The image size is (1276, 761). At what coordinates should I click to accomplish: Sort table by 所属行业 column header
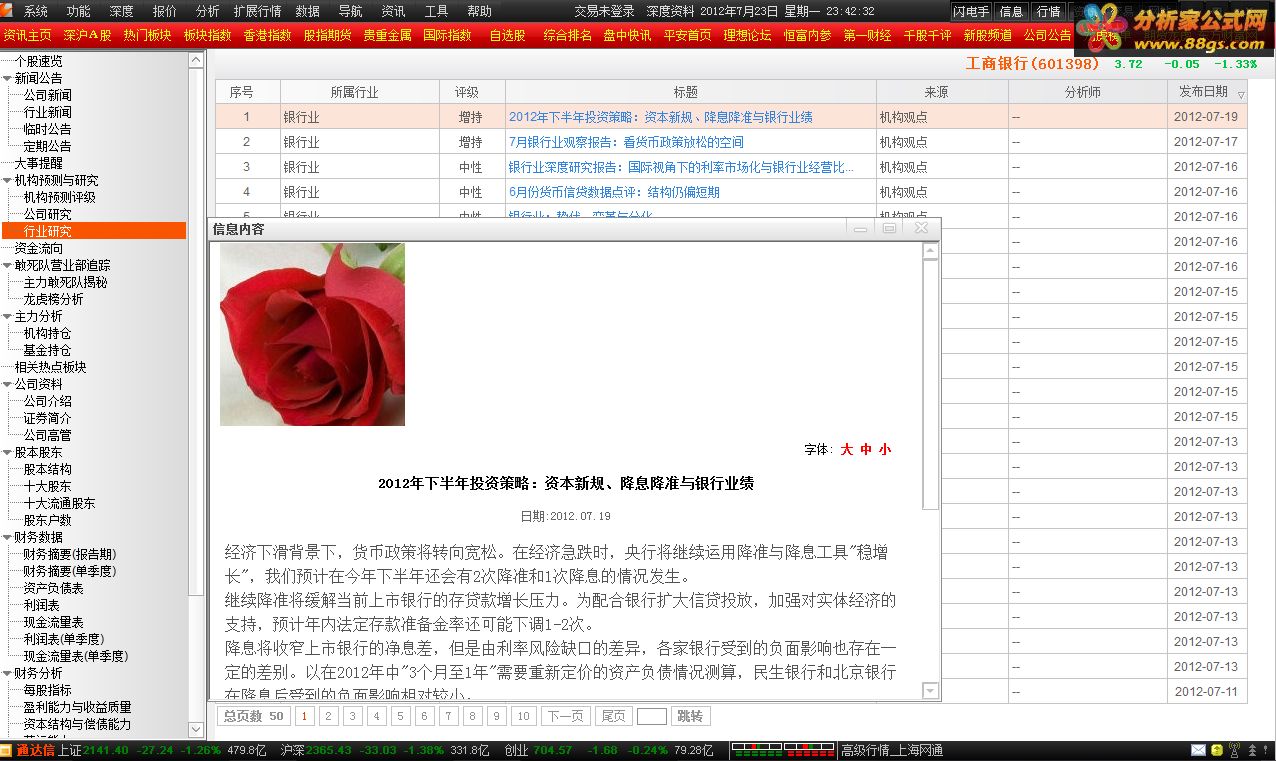click(359, 92)
